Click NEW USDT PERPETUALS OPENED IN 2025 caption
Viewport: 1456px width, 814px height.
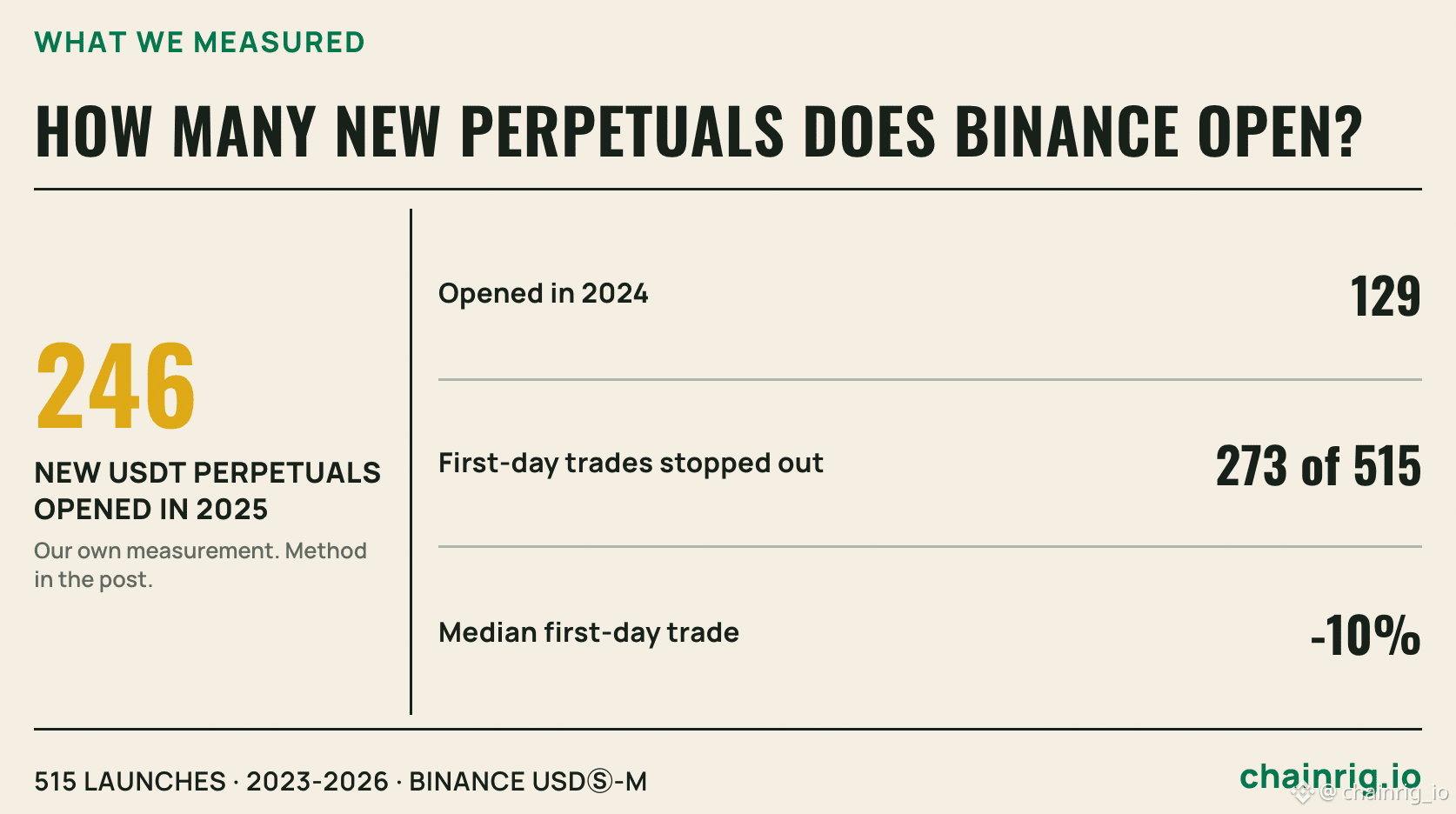click(x=207, y=490)
